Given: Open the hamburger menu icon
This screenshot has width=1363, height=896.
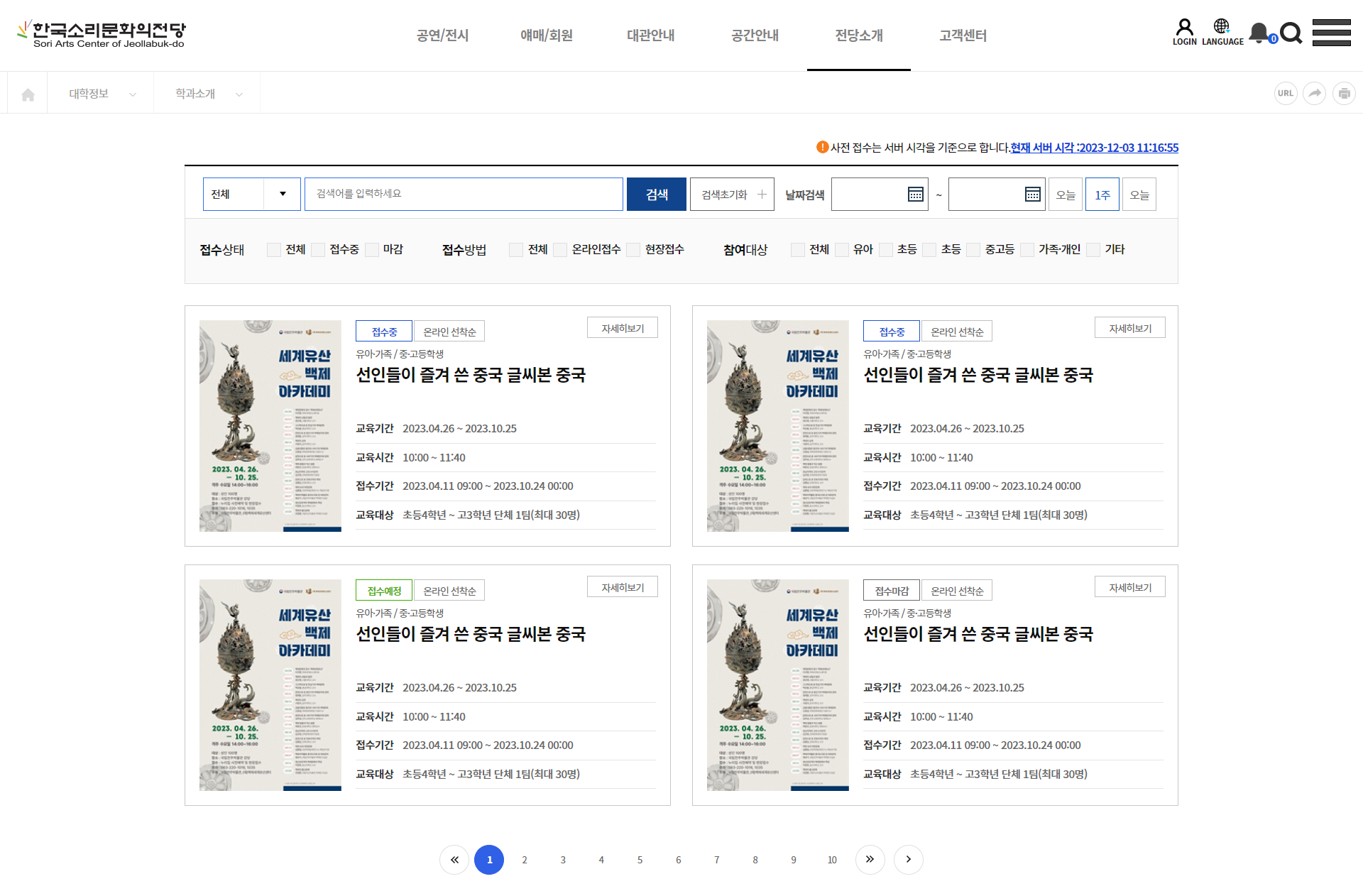Looking at the screenshot, I should click(x=1331, y=33).
